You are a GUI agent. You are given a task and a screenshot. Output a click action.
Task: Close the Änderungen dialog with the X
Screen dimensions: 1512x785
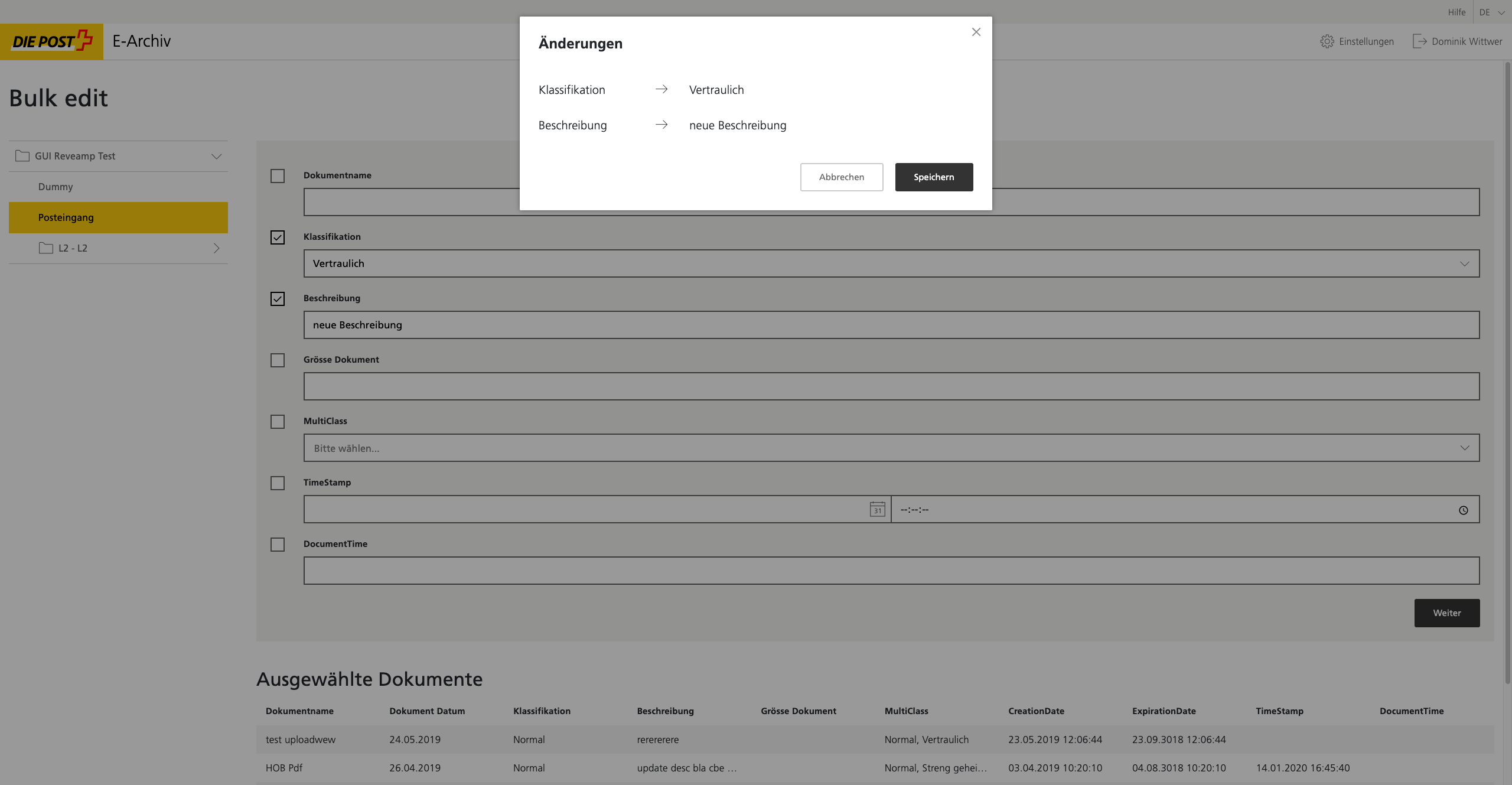(976, 32)
